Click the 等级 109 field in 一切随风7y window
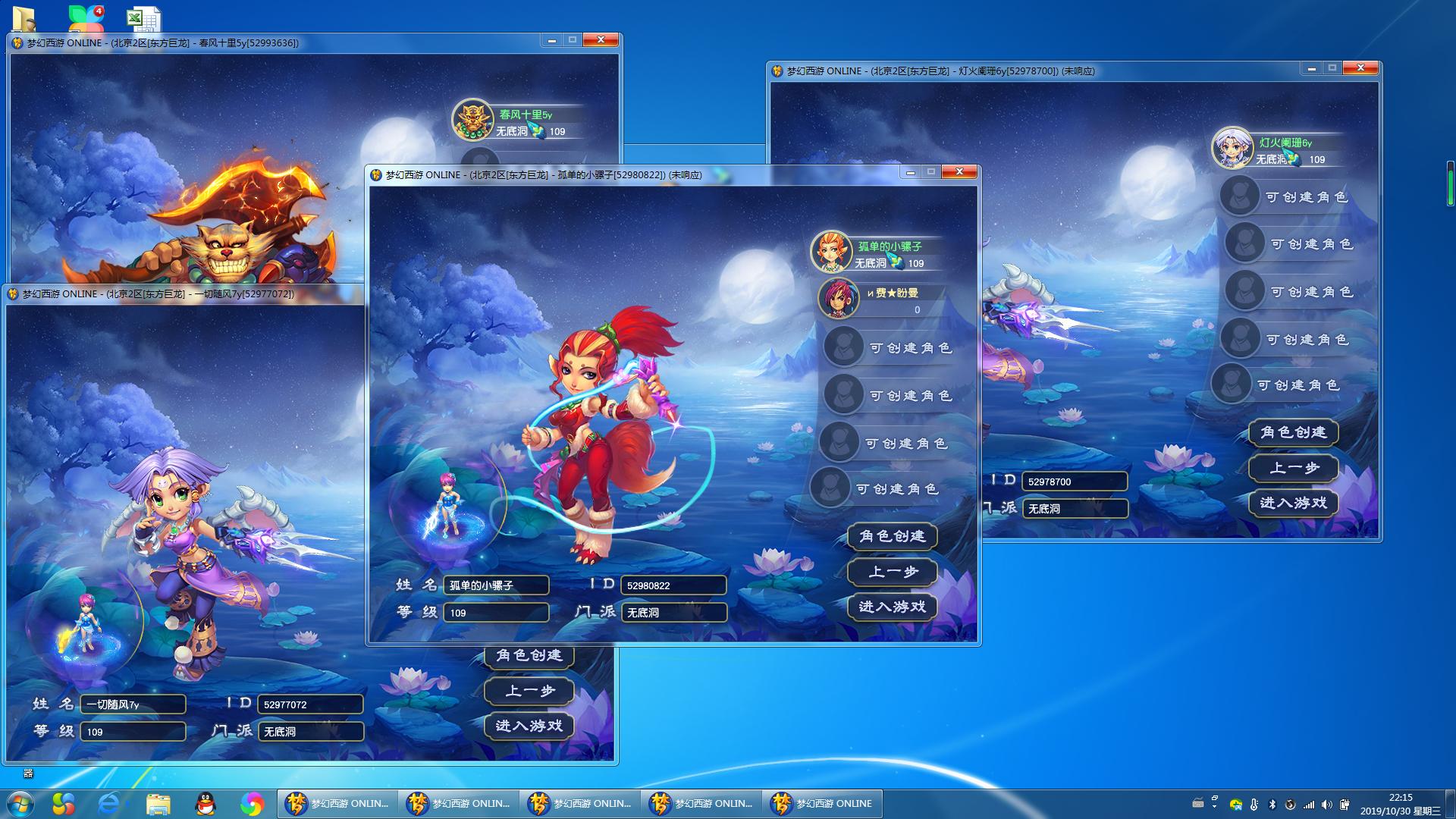This screenshot has height=819, width=1456. click(x=133, y=731)
